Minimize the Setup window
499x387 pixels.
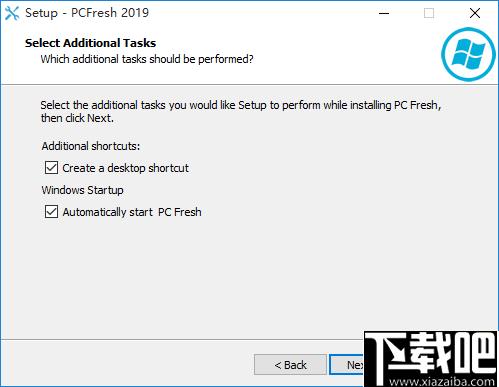[x=384, y=13]
